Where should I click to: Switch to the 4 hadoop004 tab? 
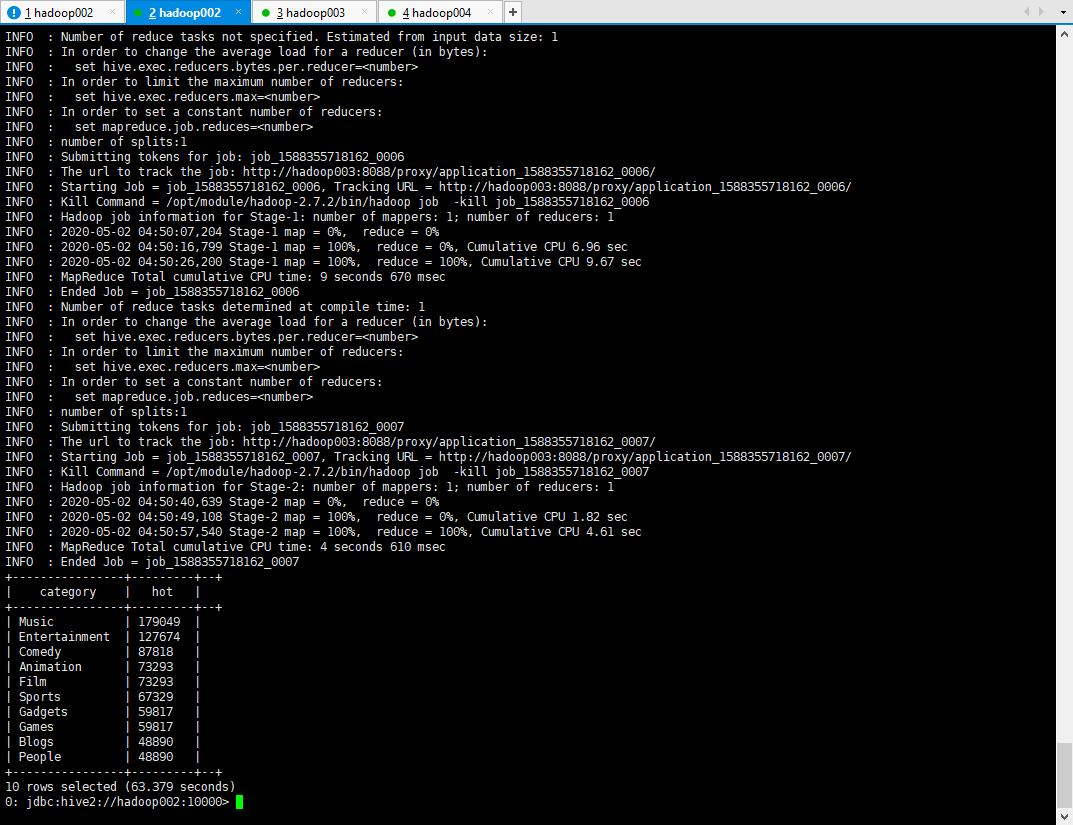coord(439,12)
